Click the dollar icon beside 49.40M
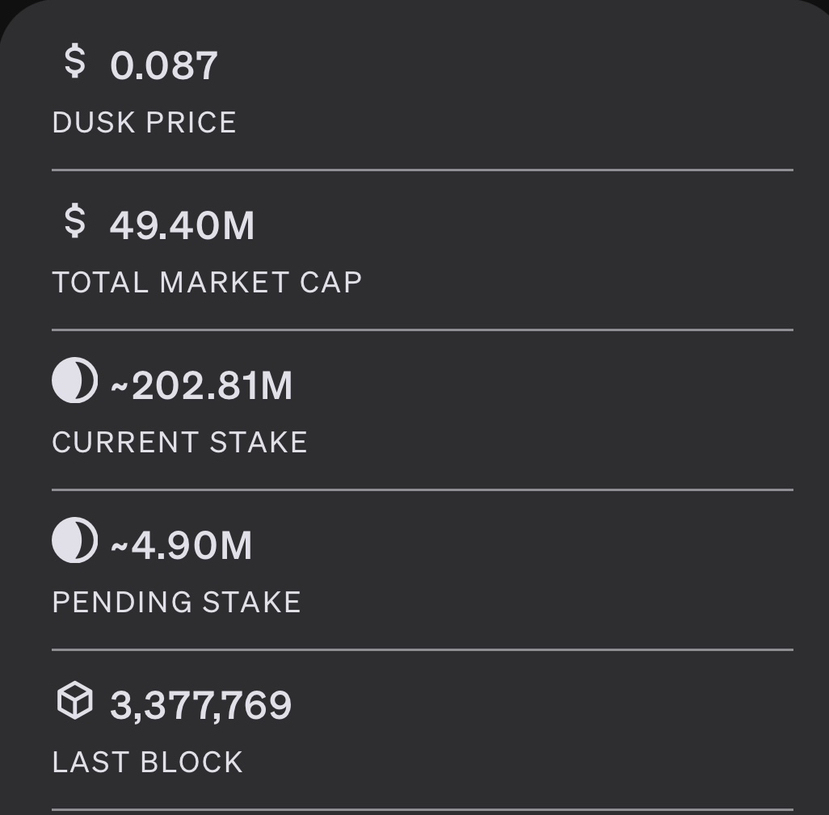The image size is (829, 815). coord(75,222)
